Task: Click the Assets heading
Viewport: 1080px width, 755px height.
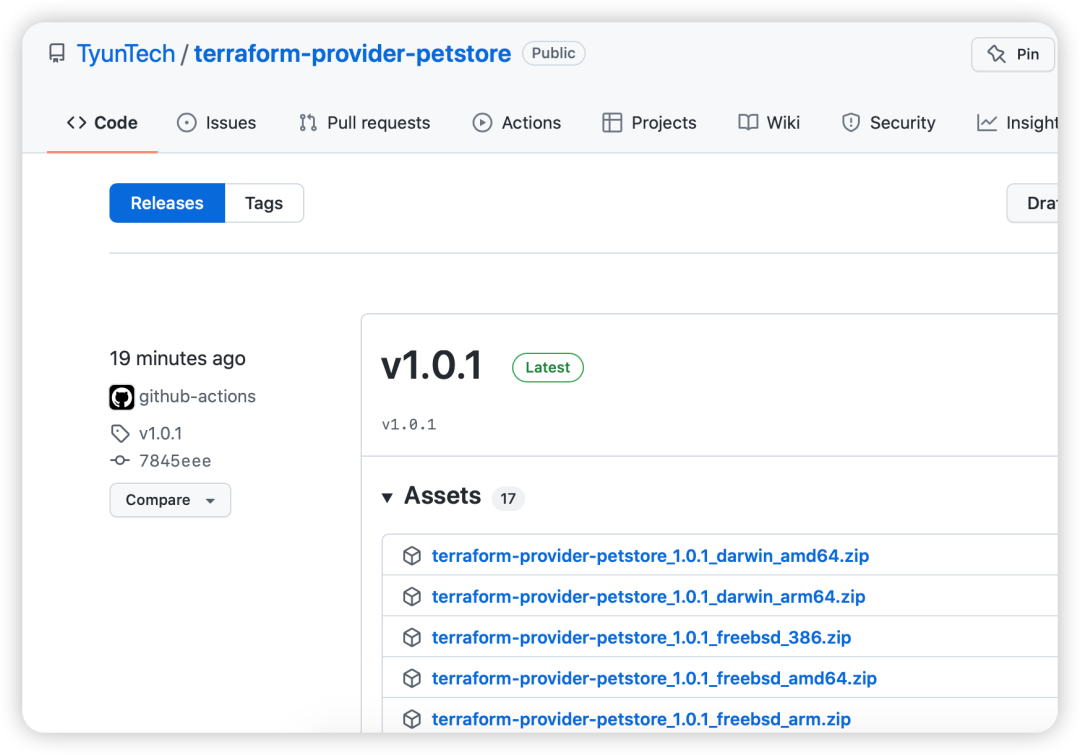Action: coord(442,496)
